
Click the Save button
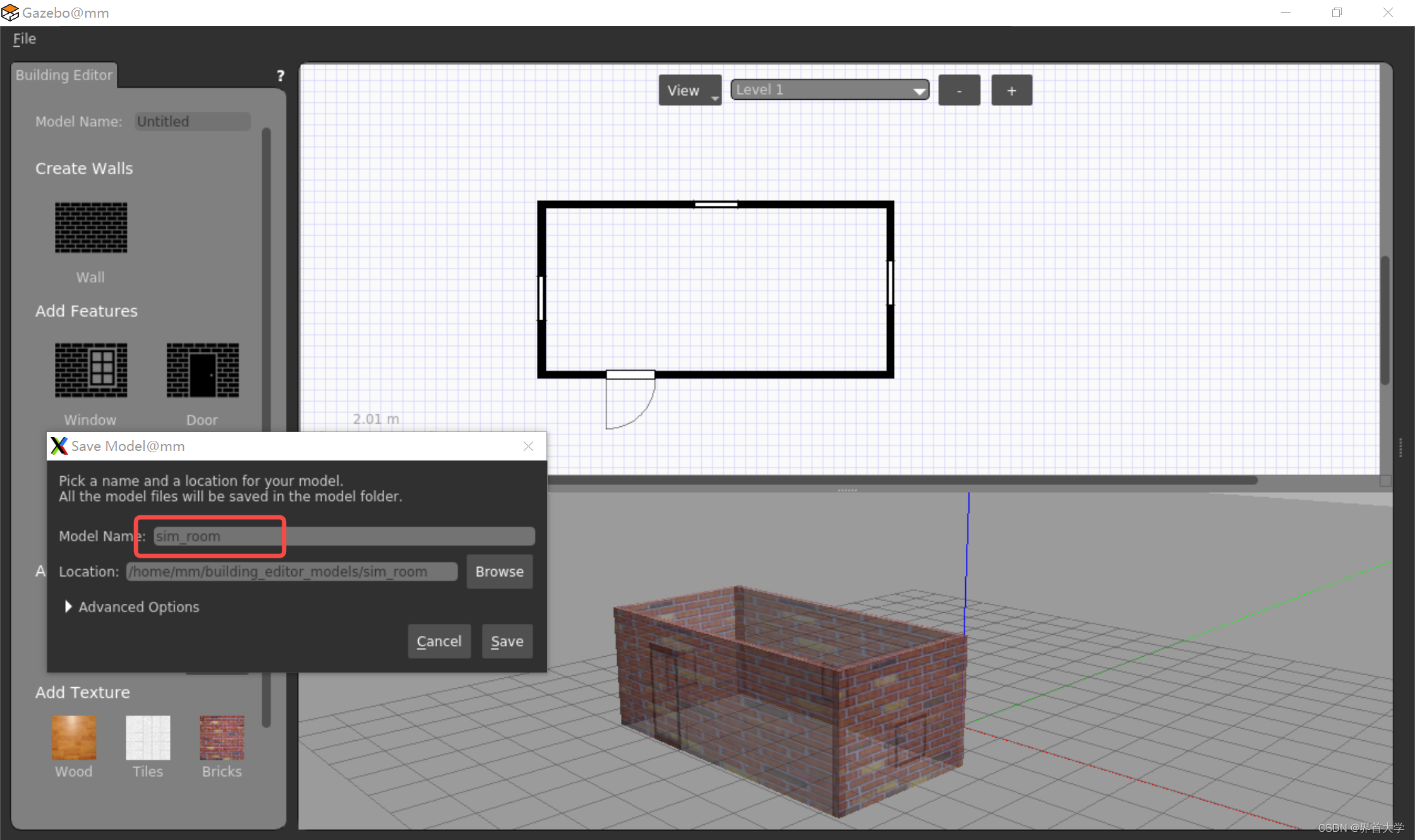point(507,642)
